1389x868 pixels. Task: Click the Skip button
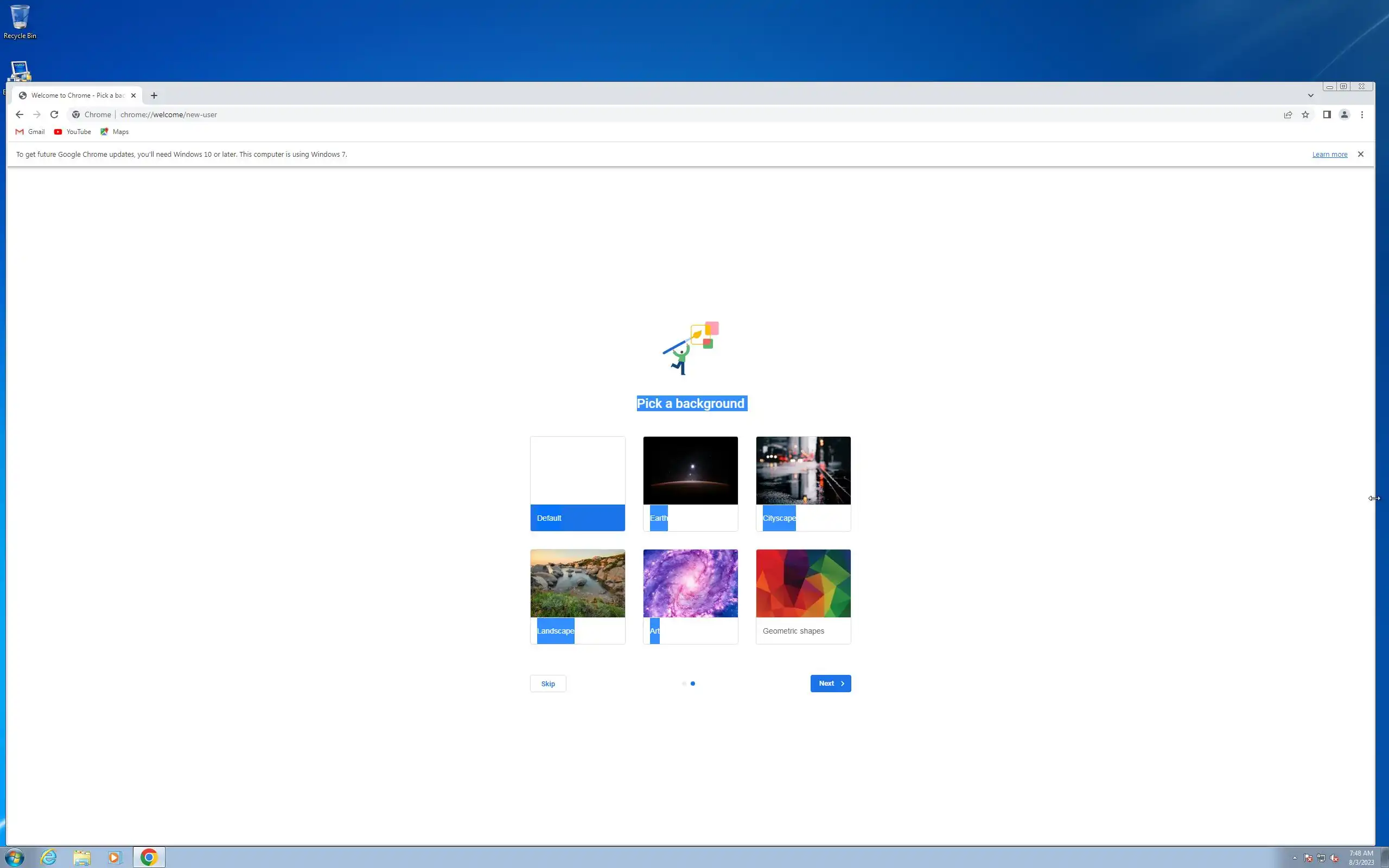(547, 684)
